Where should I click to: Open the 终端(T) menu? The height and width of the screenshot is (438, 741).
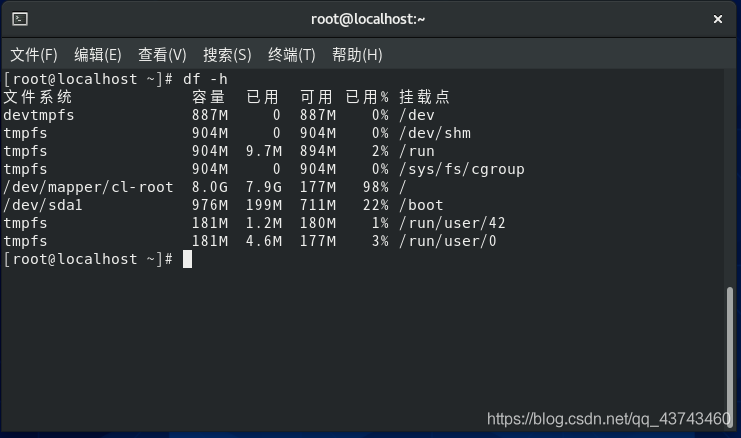[x=292, y=55]
